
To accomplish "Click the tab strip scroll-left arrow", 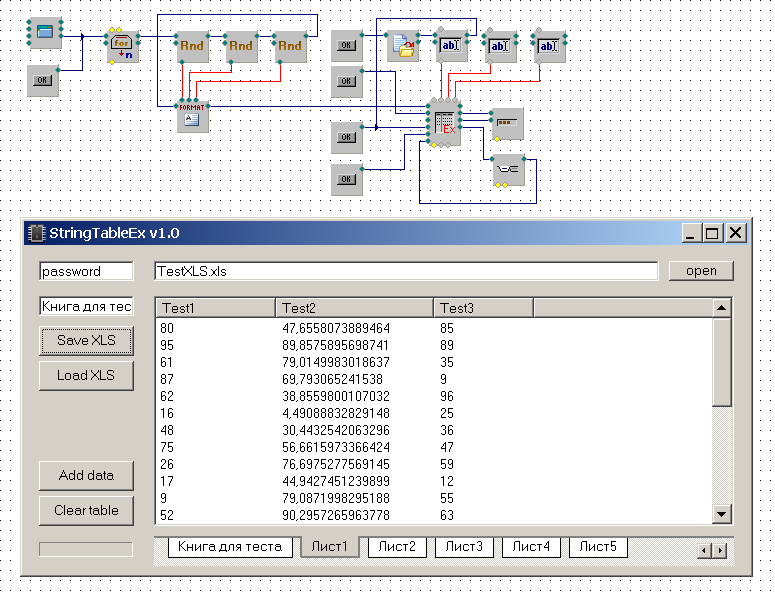I will (x=705, y=551).
